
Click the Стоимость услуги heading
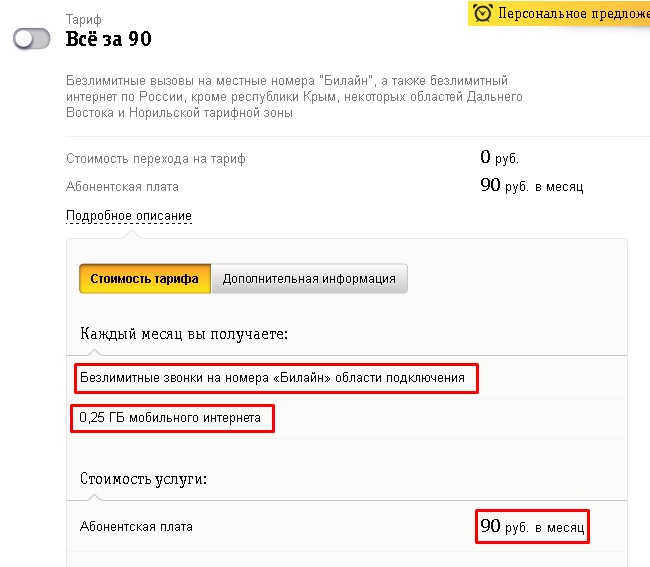coord(143,479)
